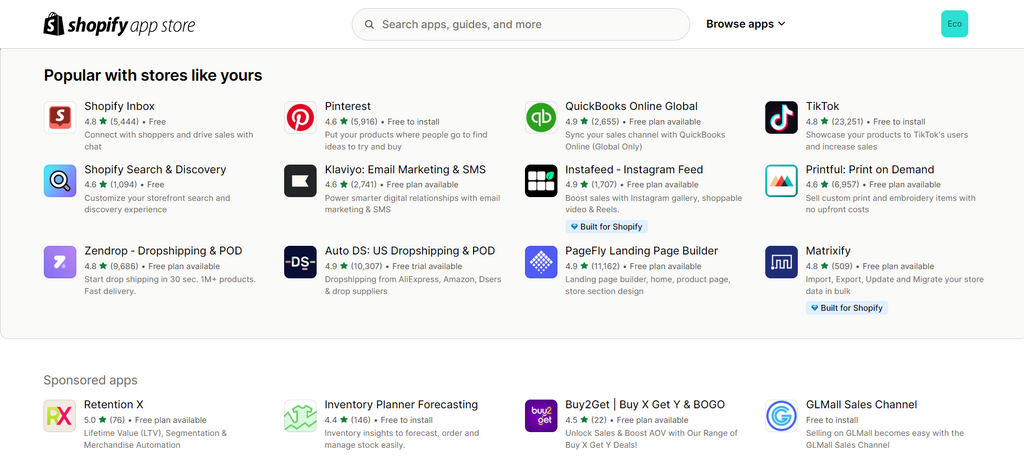Open the Inventory Planner Forecasting icon
Image resolution: width=1024 pixels, height=457 pixels.
point(300,416)
